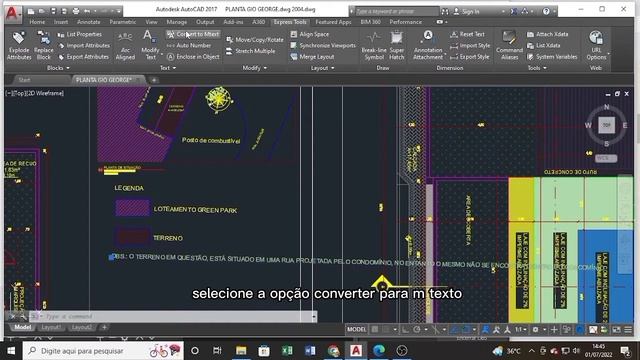Open the Home ribbon tab
This screenshot has width=640, height=360.
(x=37, y=22)
